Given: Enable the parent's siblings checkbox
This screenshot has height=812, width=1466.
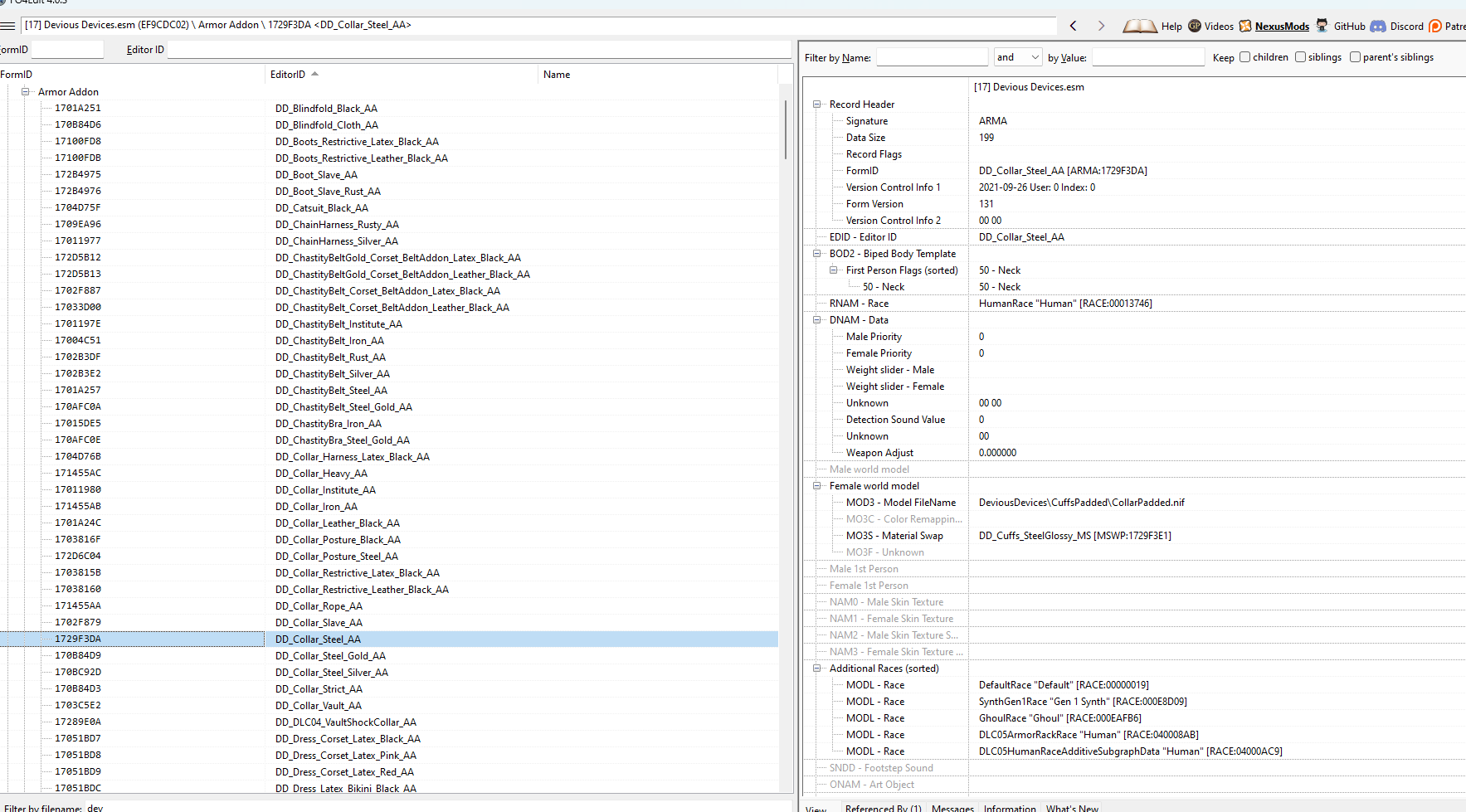Looking at the screenshot, I should [x=1355, y=57].
